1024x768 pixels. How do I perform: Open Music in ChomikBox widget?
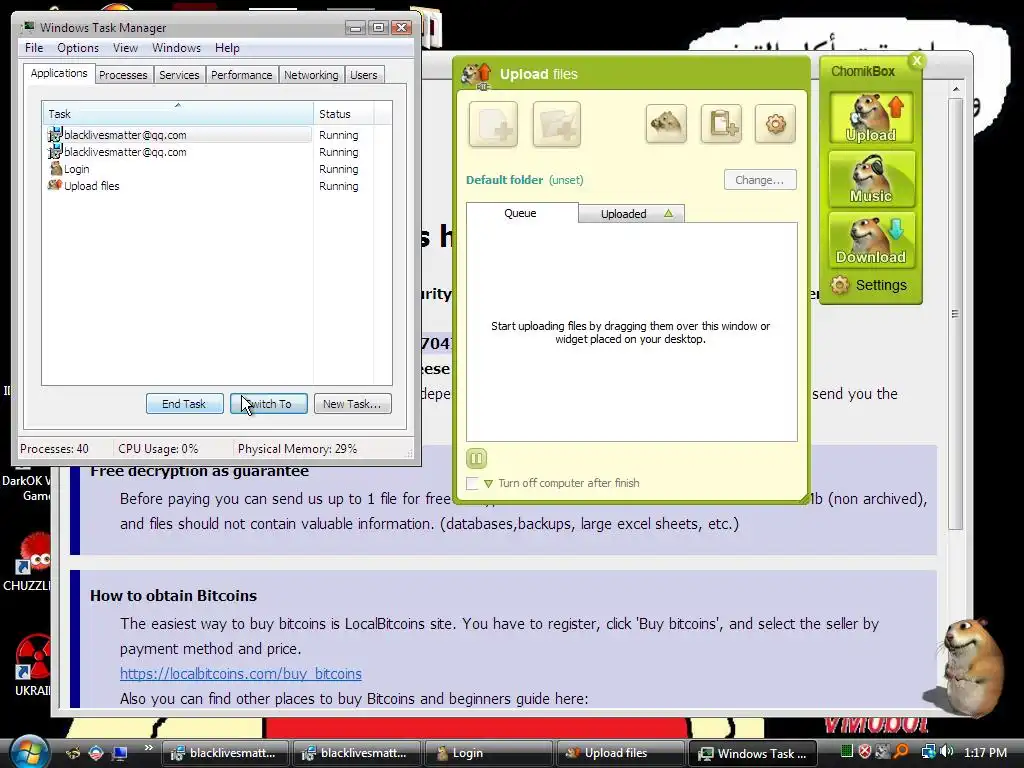[871, 179]
